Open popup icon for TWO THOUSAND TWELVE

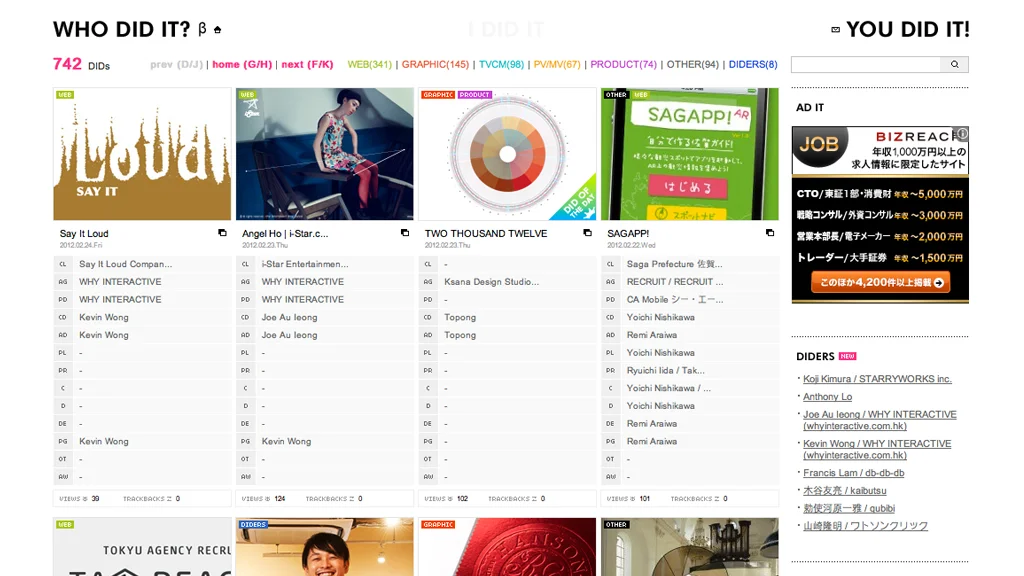coord(587,233)
